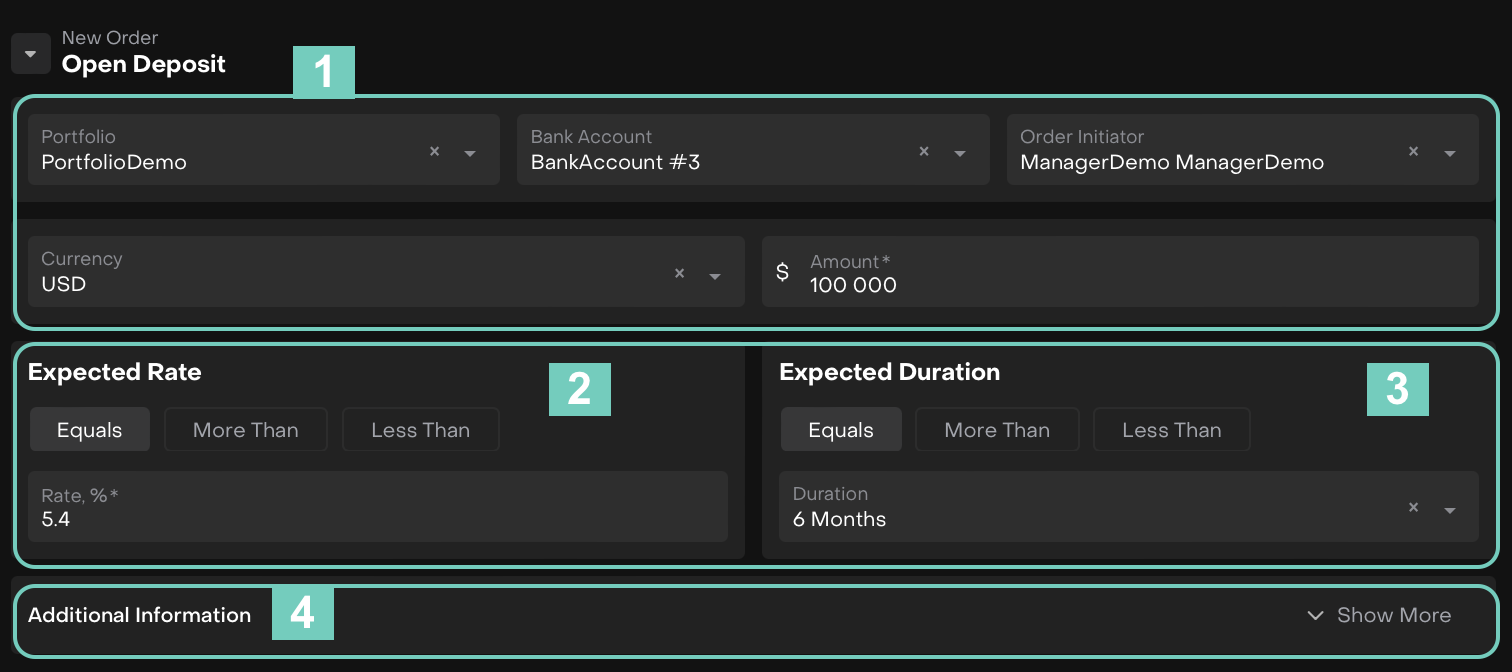The image size is (1512, 672).
Task: Open the Portfolio dropdown list
Action: [x=470, y=153]
